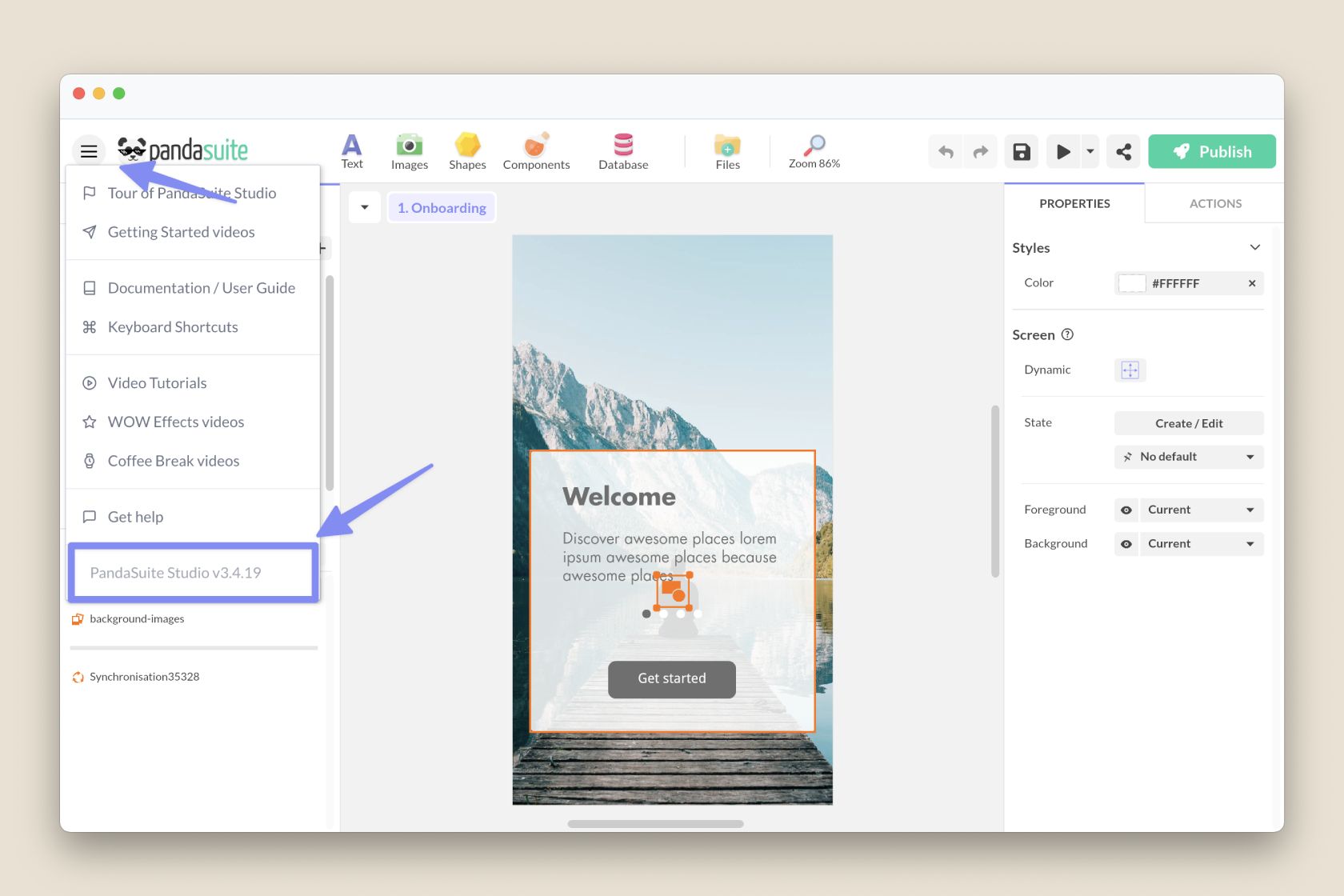Image resolution: width=1344 pixels, height=896 pixels.
Task: Click the share icon in toolbar
Action: tap(1123, 152)
